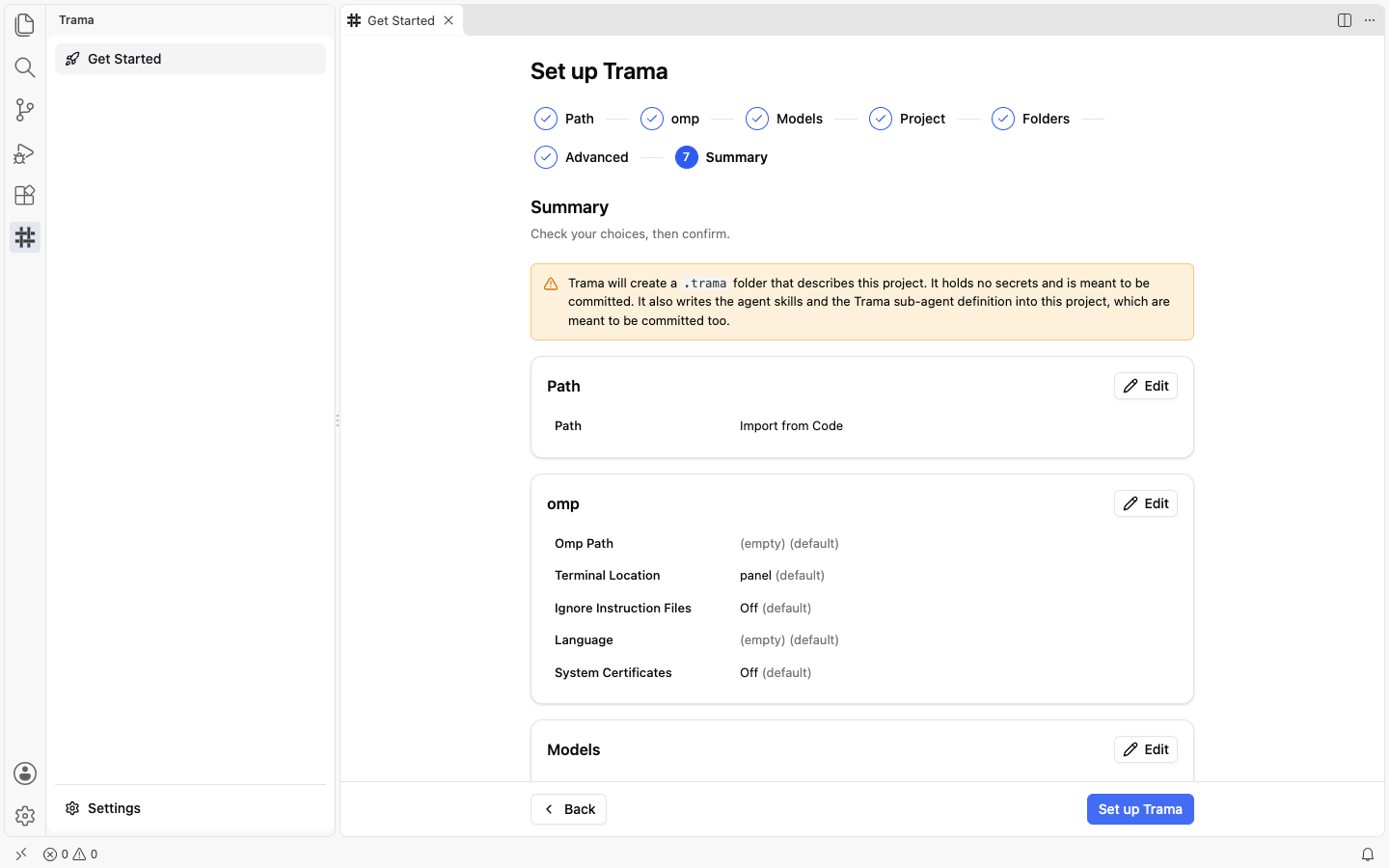Click the Terminal Location label
Screen dimensions: 1389x868
point(607,575)
